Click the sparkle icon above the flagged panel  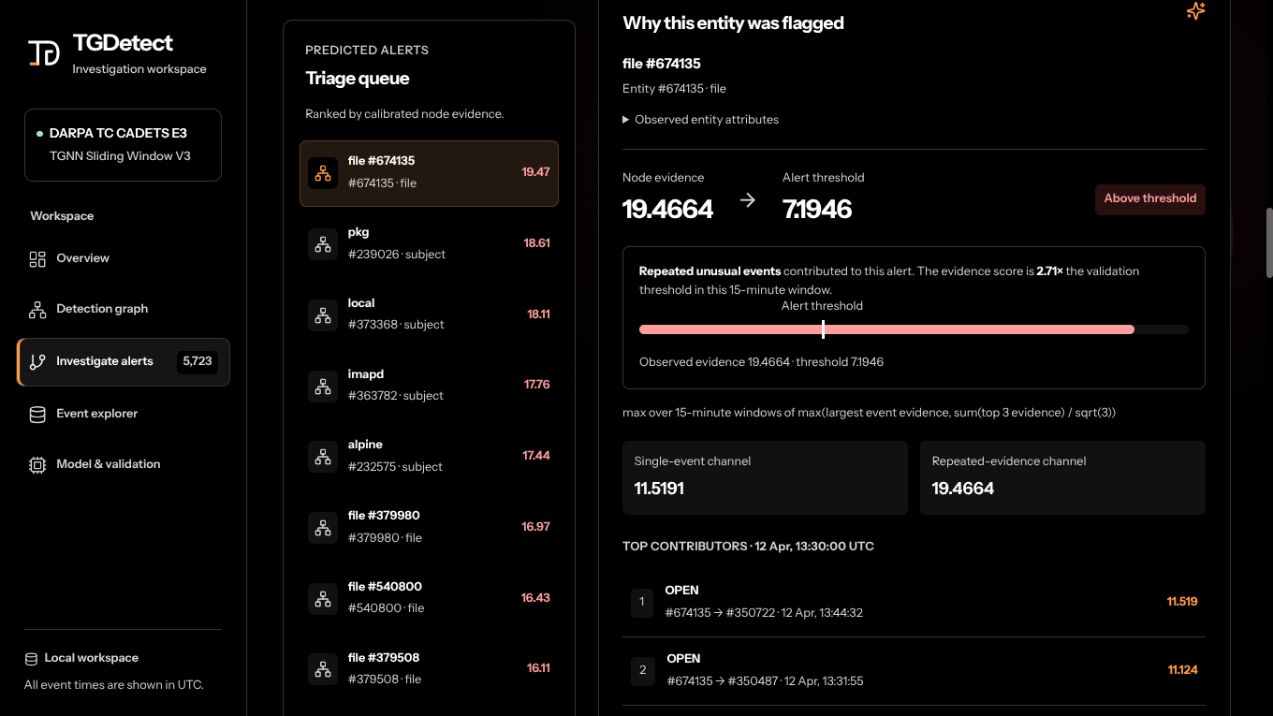pos(1195,11)
